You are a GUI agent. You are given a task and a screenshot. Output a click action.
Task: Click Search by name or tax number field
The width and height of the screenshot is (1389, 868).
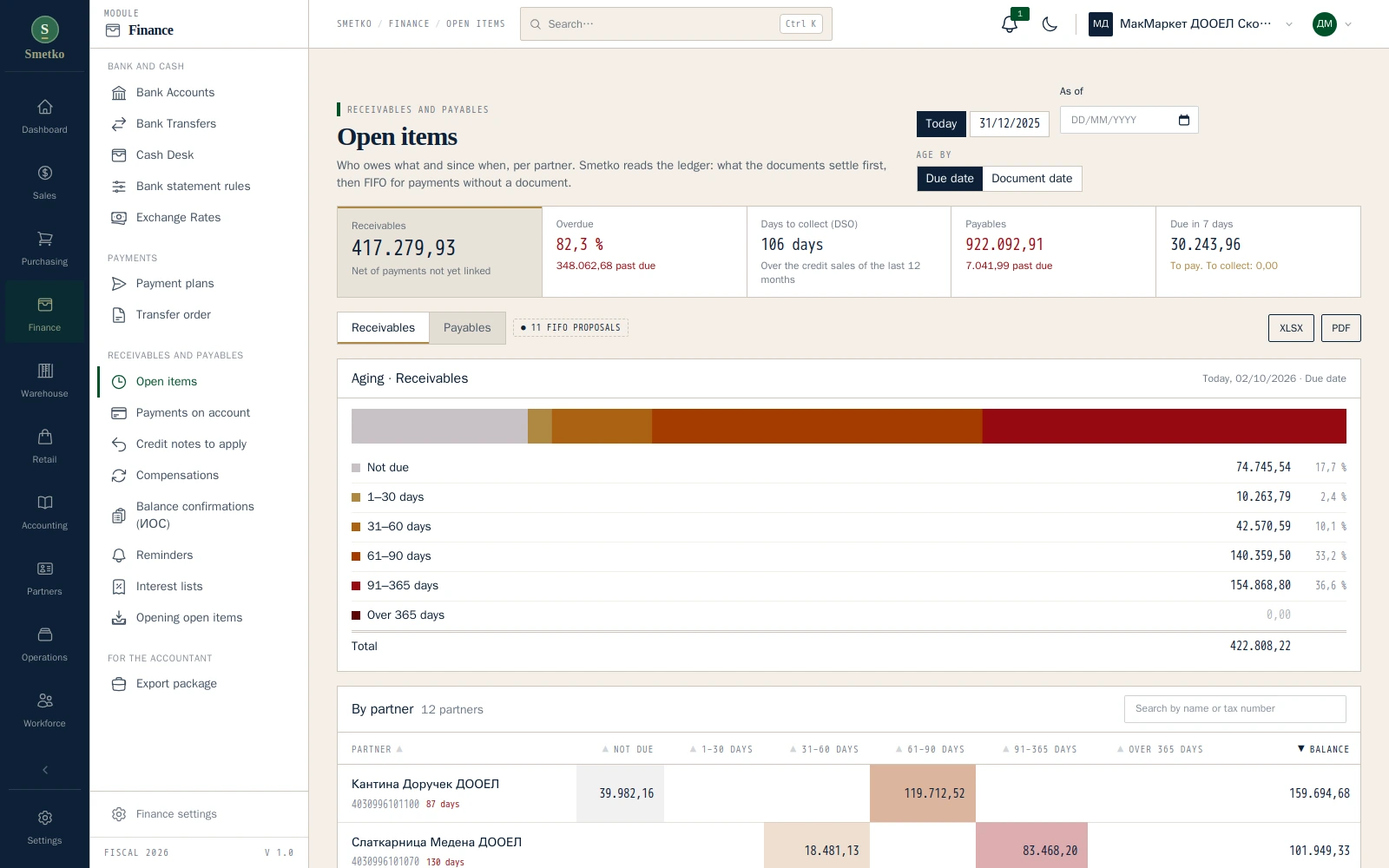pyautogui.click(x=1234, y=709)
